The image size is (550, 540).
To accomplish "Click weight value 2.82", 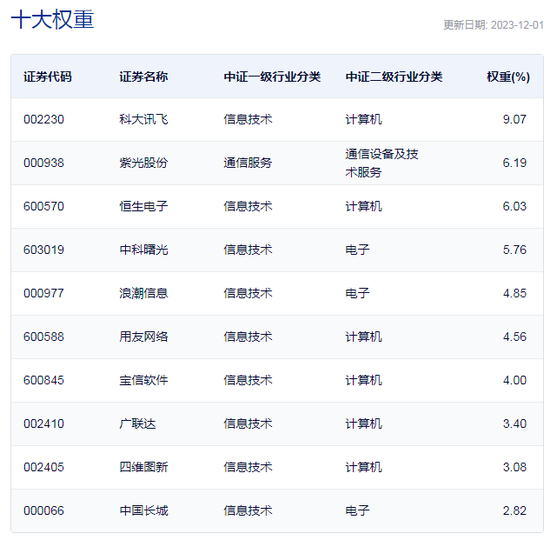I will (515, 511).
